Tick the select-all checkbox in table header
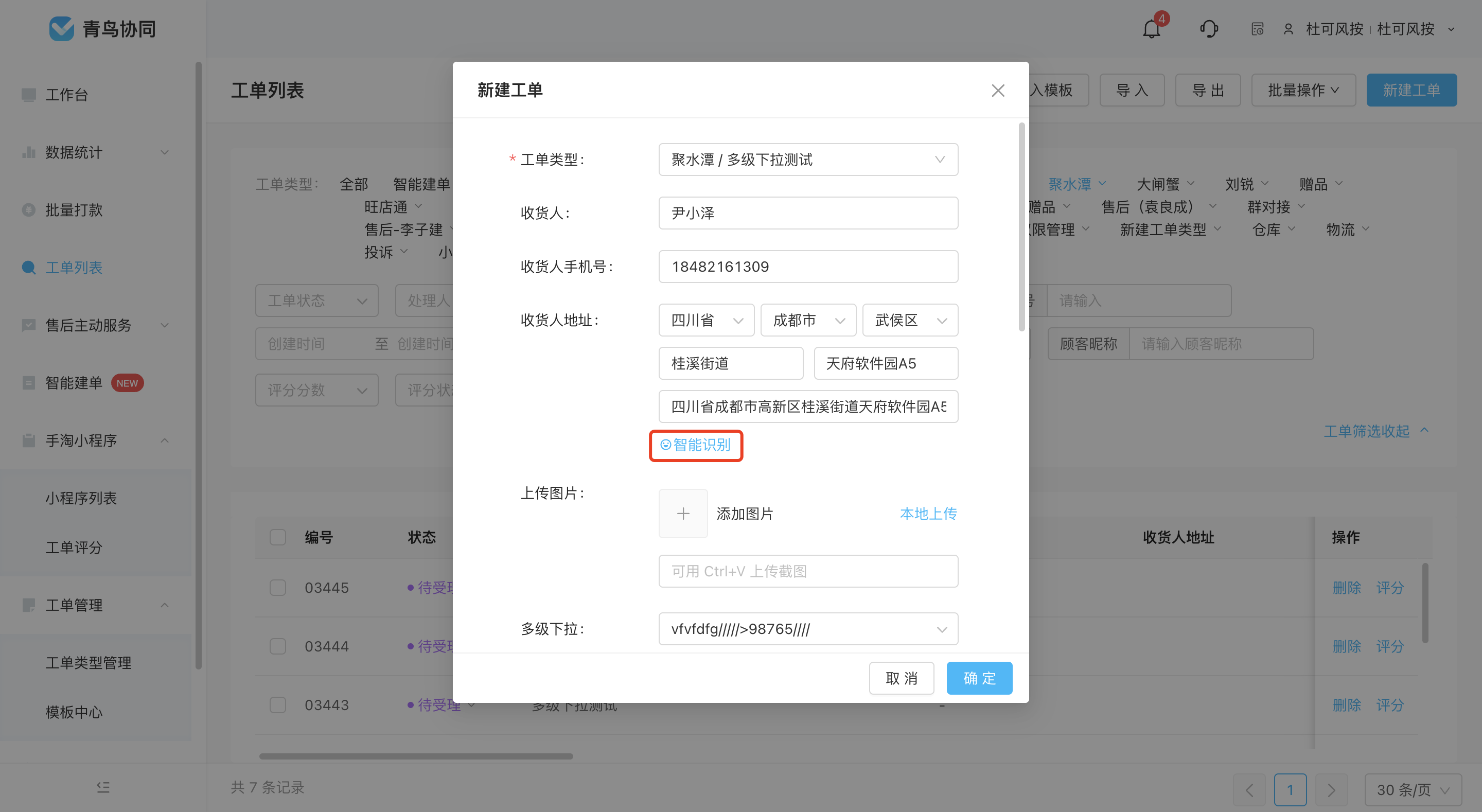Viewport: 1482px width, 812px height. pos(277,537)
